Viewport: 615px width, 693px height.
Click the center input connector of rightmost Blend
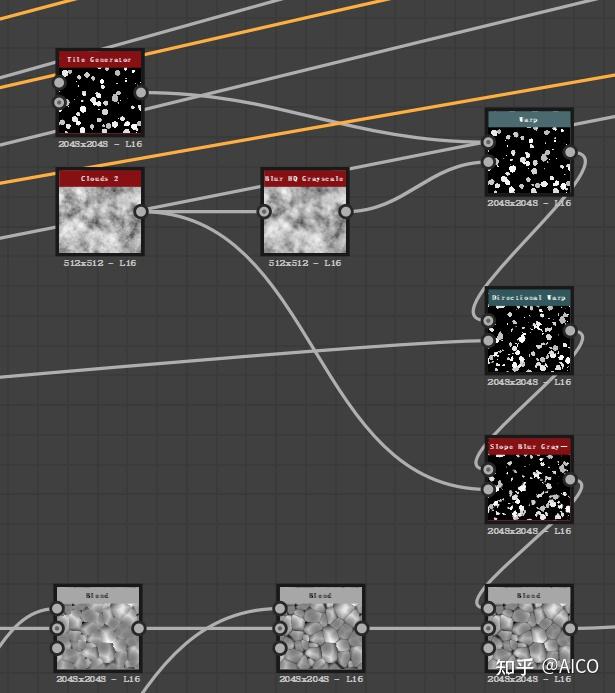(x=488, y=628)
